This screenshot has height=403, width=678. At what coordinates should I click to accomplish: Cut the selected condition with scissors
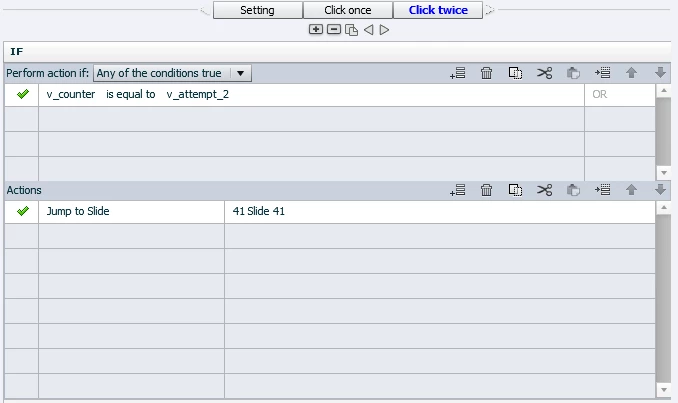544,73
